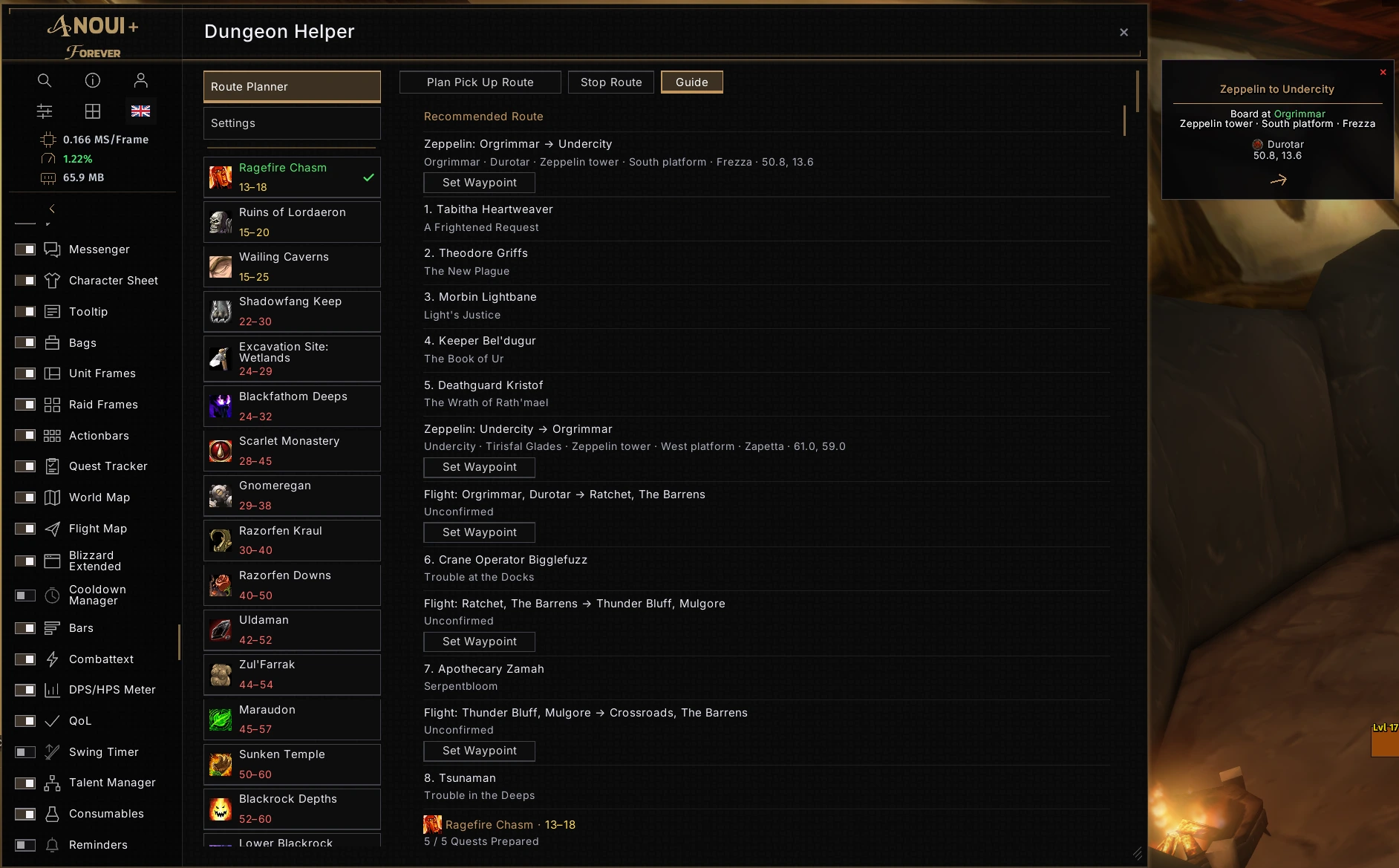Open the Flight Map module
Viewport: 1399px width, 868px height.
(98, 529)
